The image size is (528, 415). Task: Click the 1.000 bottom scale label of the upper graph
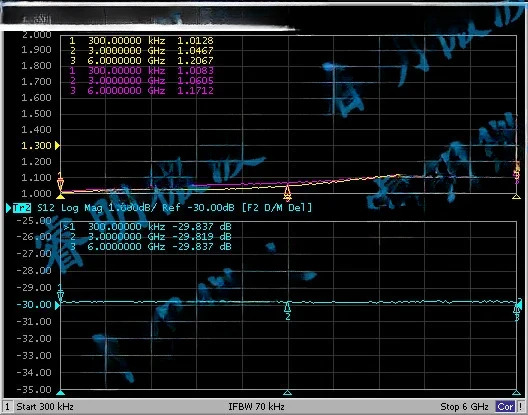(36, 194)
